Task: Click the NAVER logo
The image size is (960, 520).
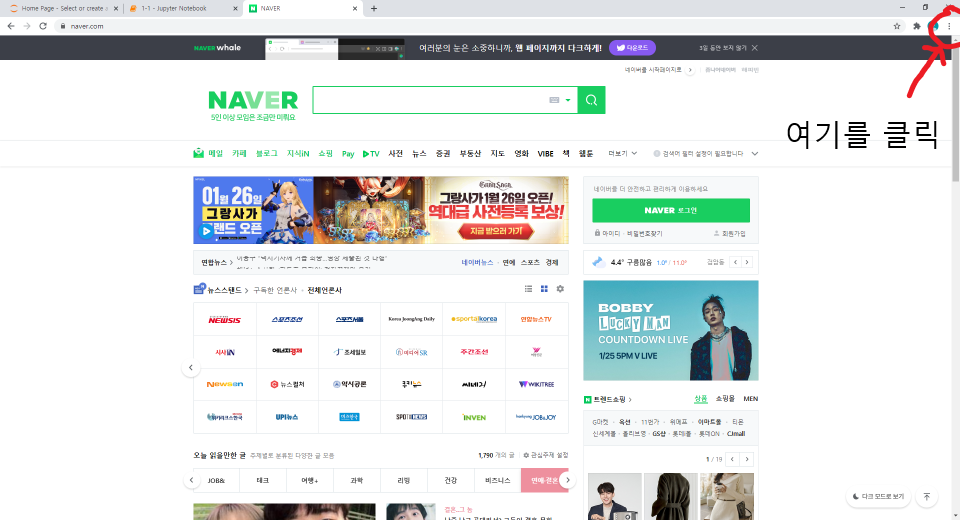Action: (x=253, y=100)
